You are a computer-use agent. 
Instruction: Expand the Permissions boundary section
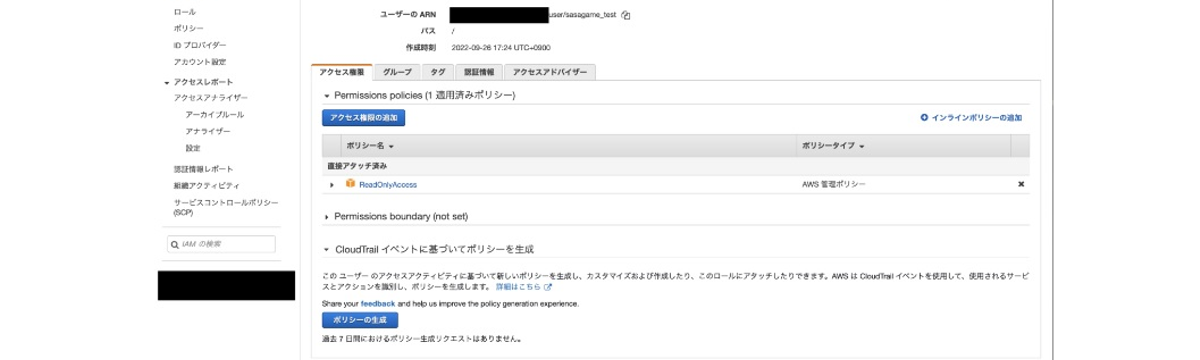(326, 216)
